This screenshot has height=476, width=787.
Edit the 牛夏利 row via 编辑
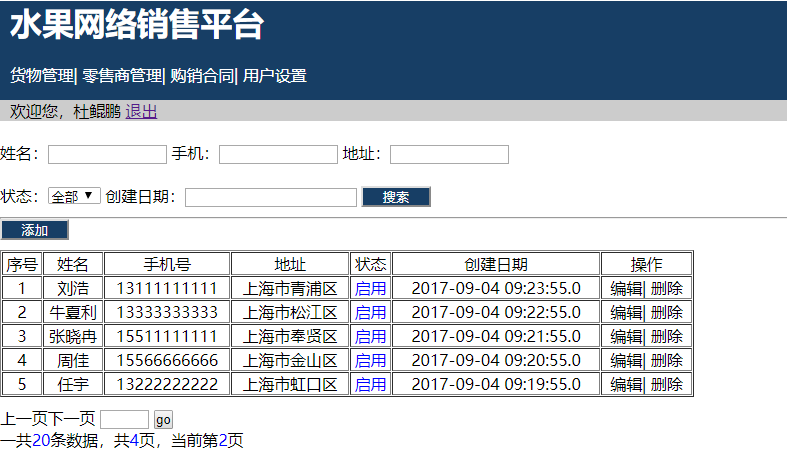tap(626, 312)
